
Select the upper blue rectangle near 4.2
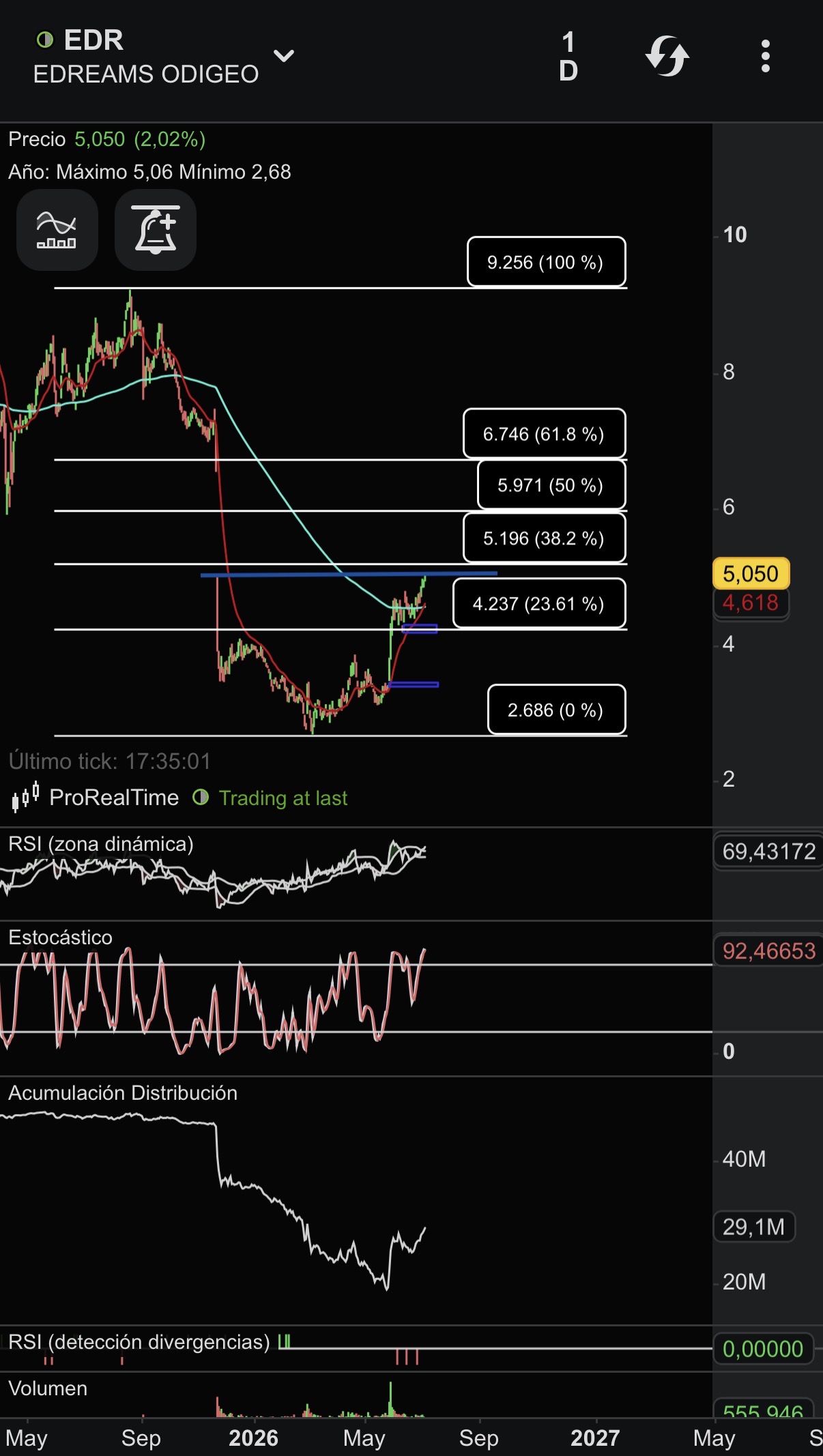click(x=420, y=628)
